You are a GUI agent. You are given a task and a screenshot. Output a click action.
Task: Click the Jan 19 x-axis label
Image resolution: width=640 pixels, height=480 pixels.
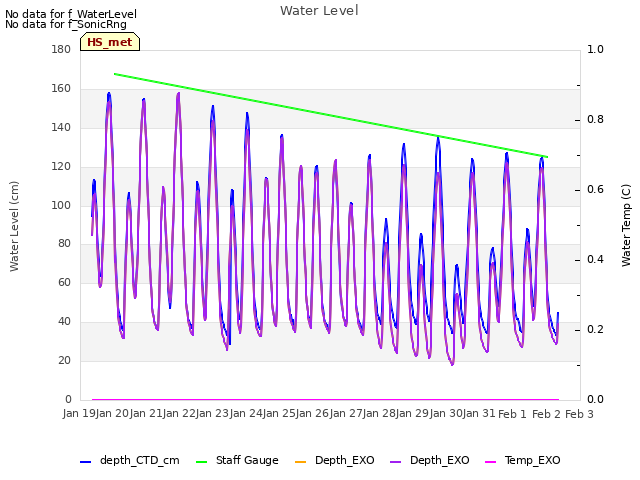[x=79, y=413]
